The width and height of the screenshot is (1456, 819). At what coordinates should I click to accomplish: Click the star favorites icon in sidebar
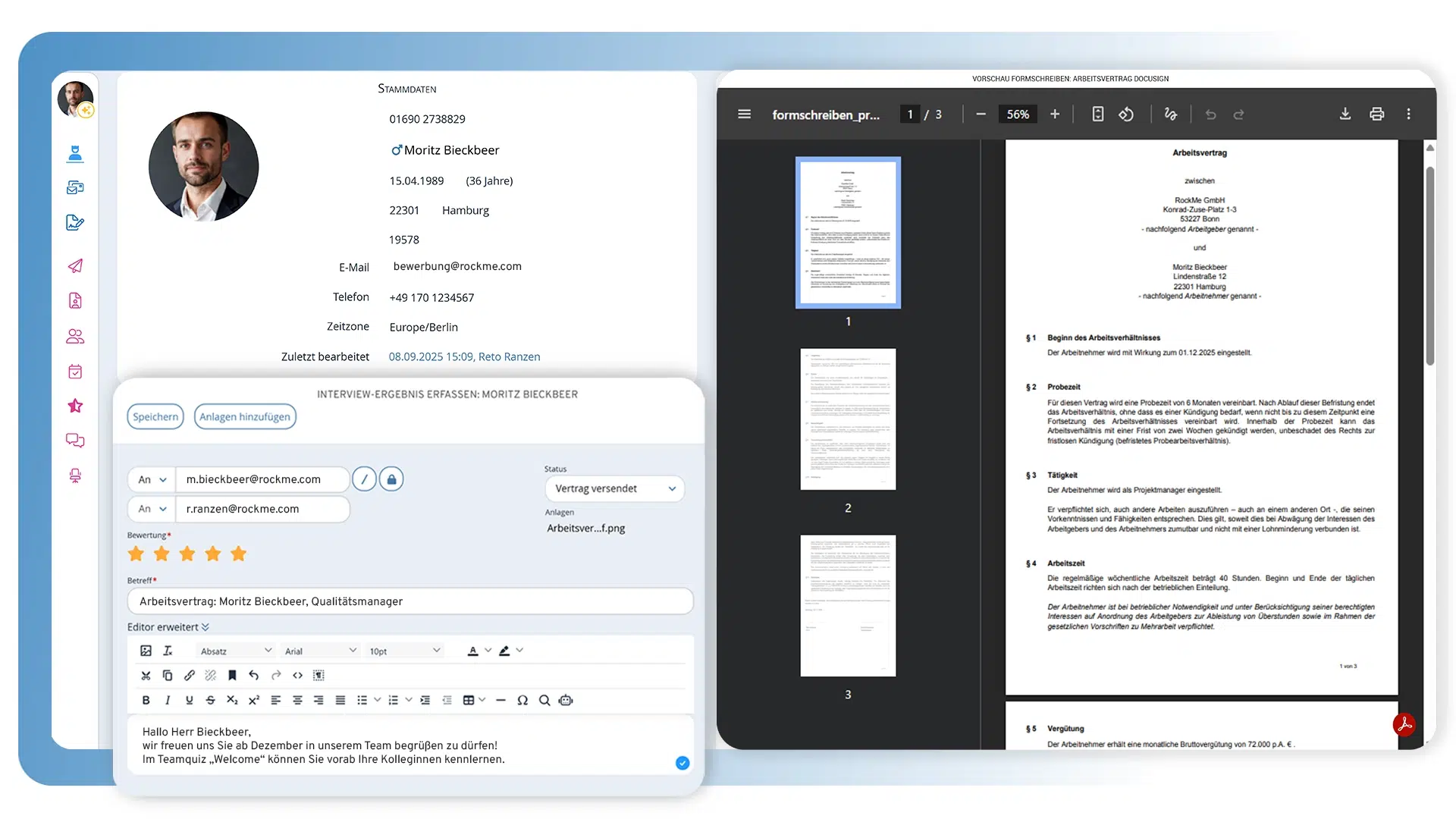[x=75, y=406]
